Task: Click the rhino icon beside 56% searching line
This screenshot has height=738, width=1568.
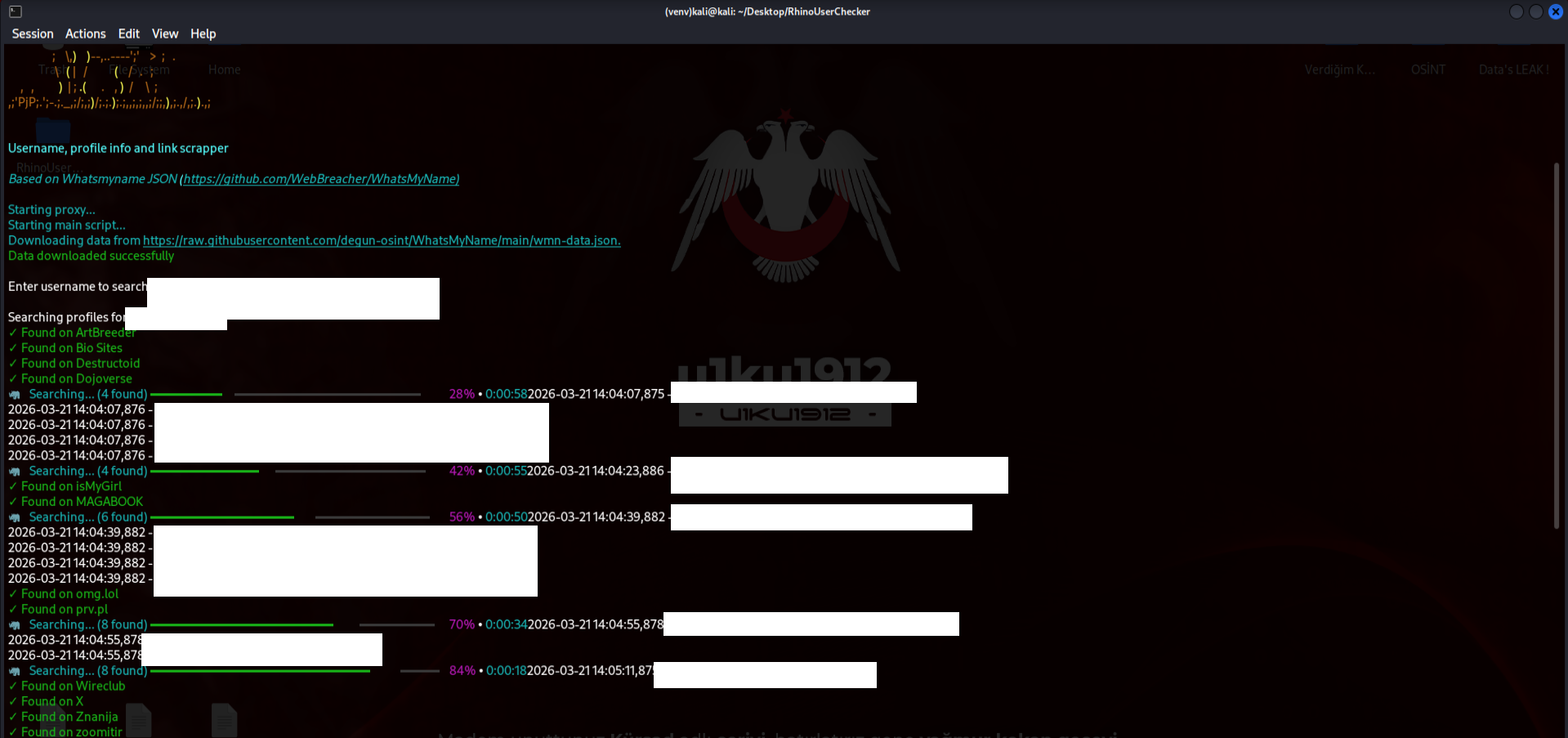Action: (15, 517)
